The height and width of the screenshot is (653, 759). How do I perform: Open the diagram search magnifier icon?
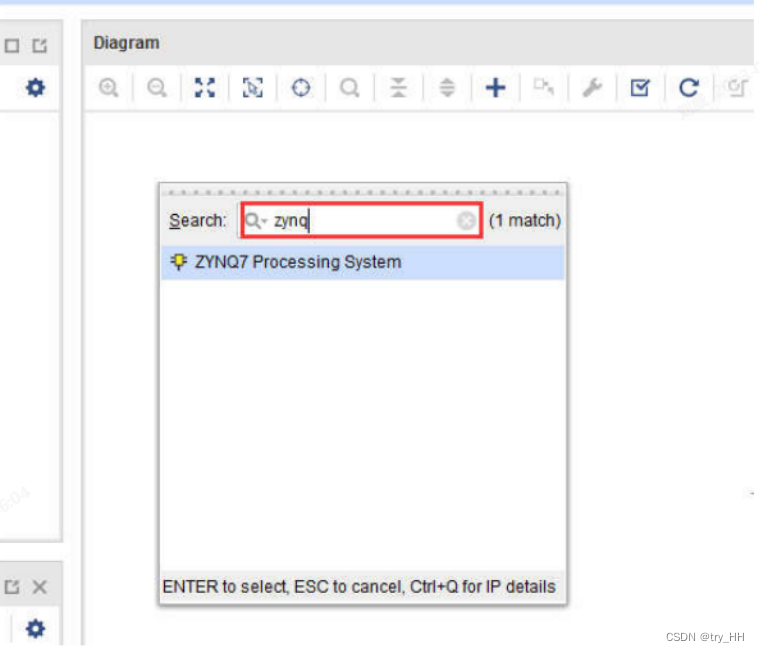click(349, 88)
